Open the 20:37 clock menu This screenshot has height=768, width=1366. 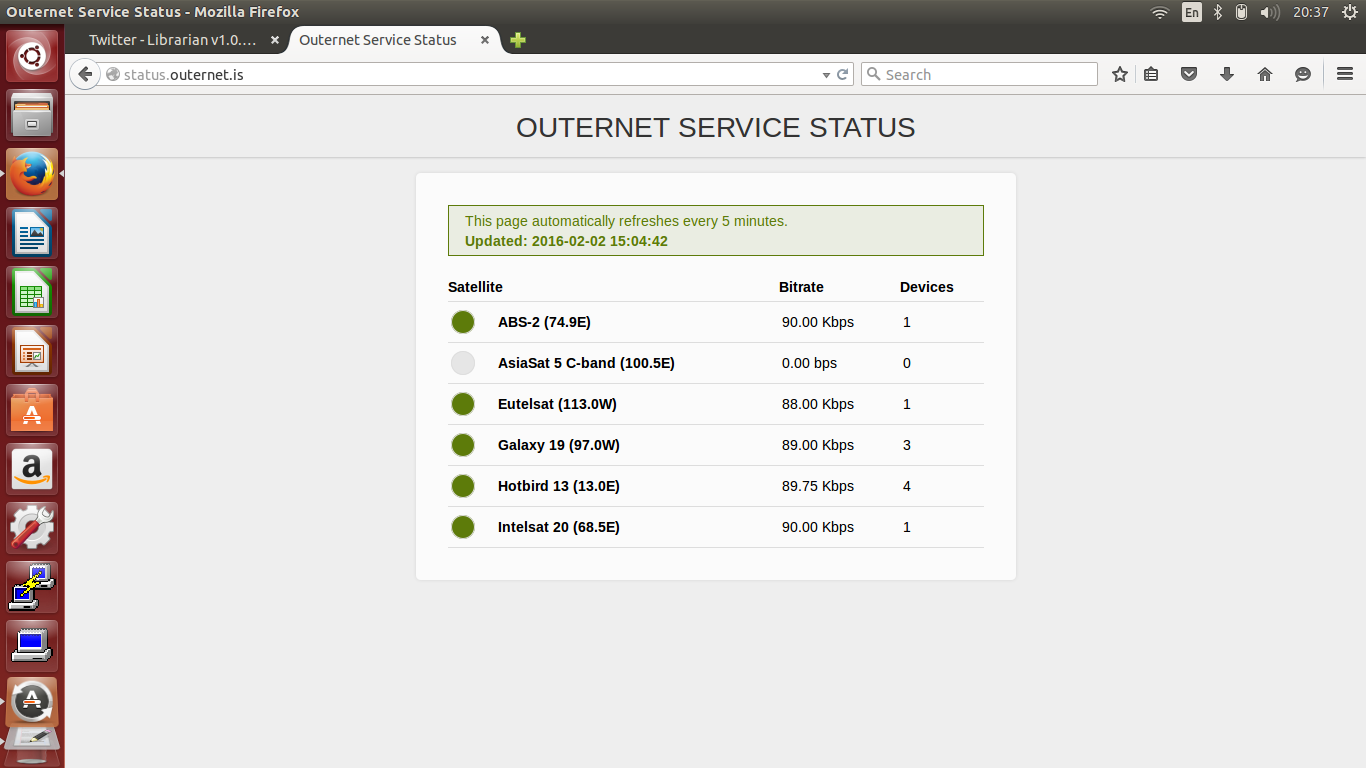click(x=1310, y=12)
